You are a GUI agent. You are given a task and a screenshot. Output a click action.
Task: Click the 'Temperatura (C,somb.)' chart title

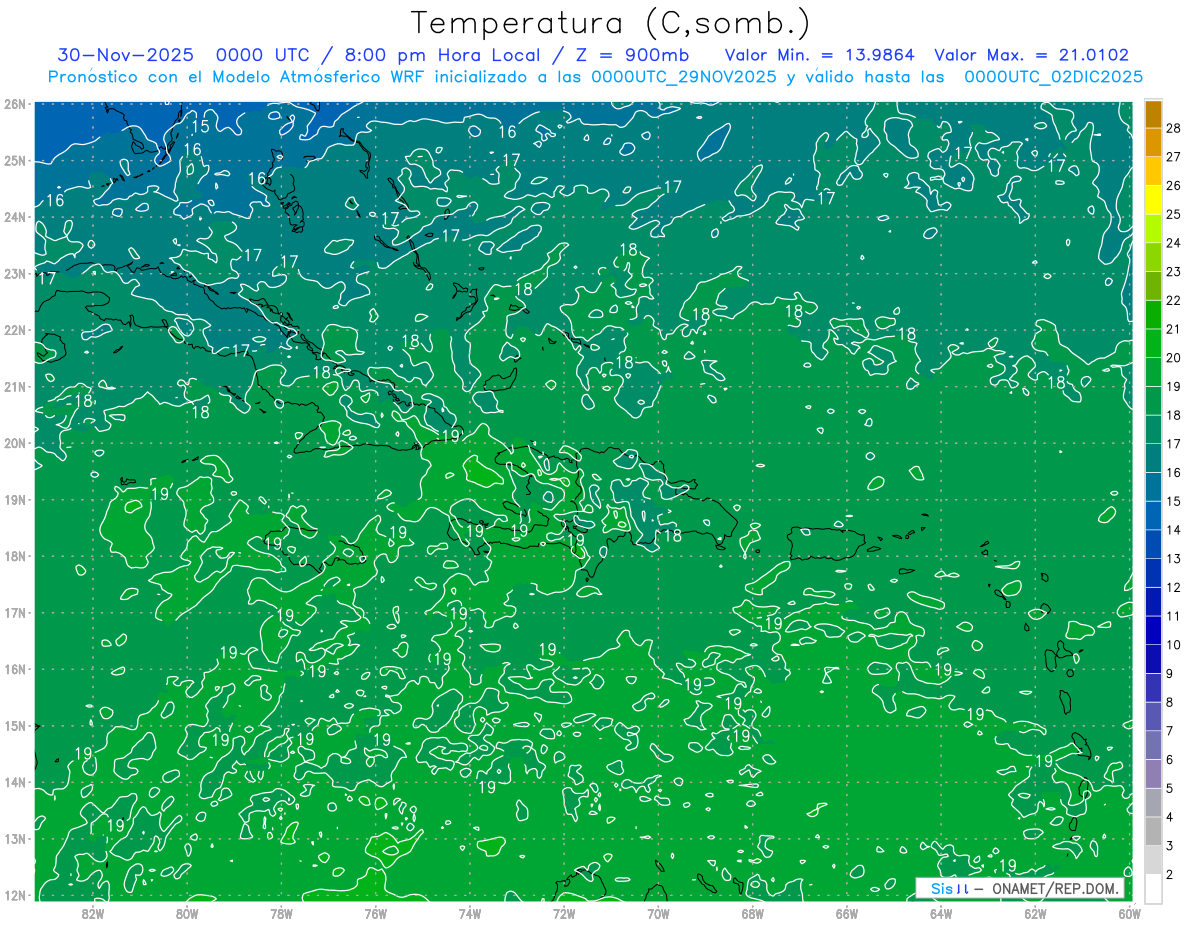[610, 23]
